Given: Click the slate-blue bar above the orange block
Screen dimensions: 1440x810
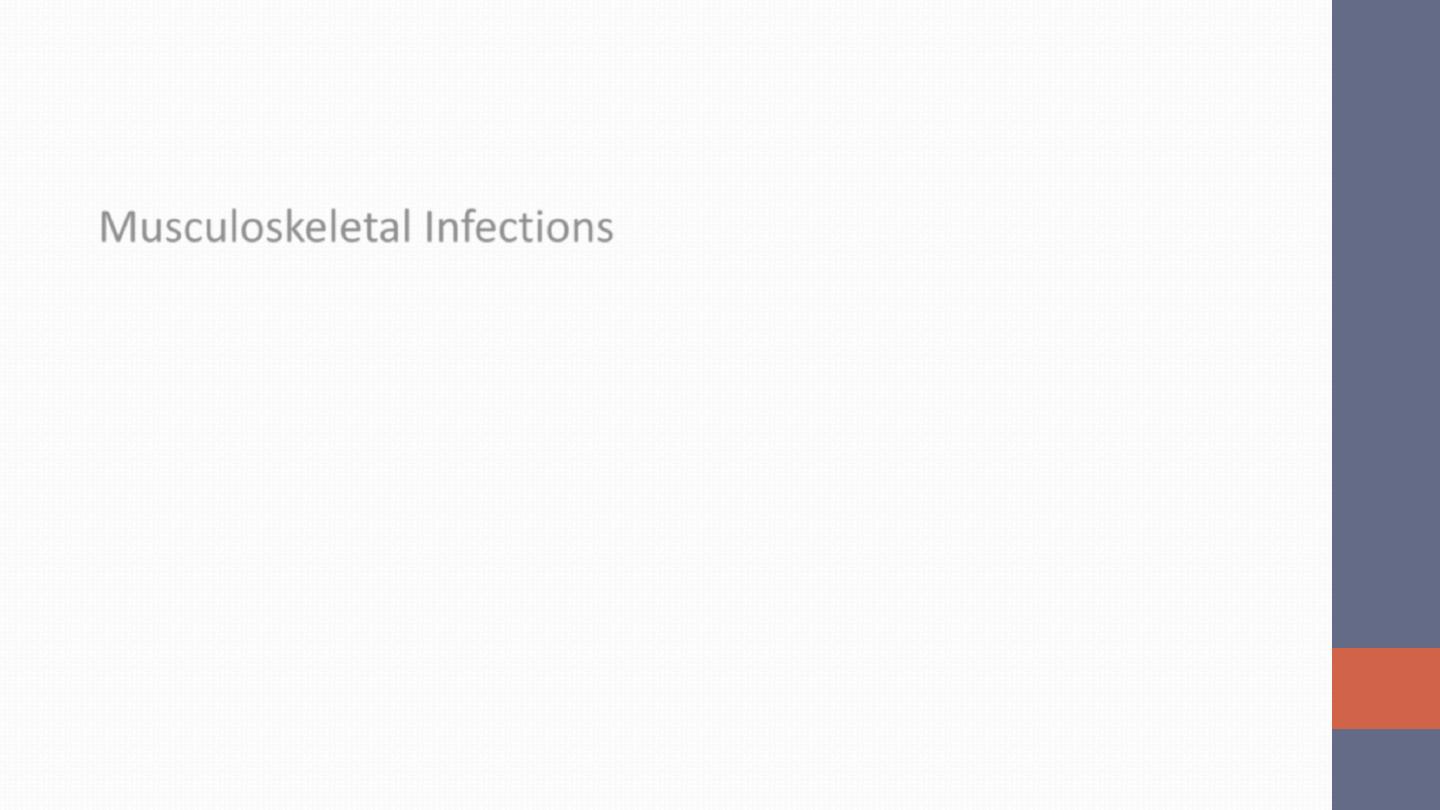Looking at the screenshot, I should [x=1386, y=324].
